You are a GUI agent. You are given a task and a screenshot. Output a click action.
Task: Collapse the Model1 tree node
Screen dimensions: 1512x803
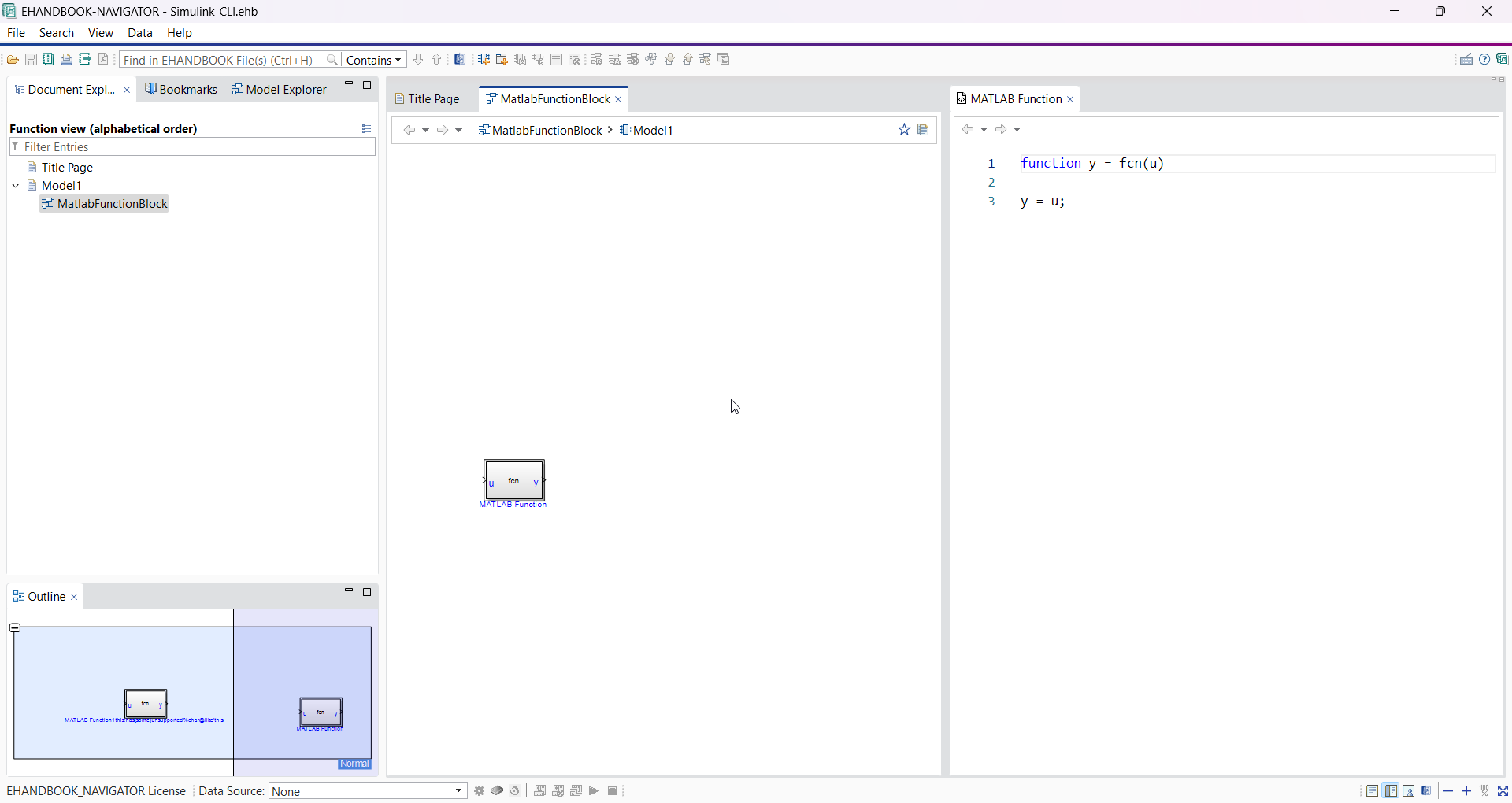click(16, 186)
